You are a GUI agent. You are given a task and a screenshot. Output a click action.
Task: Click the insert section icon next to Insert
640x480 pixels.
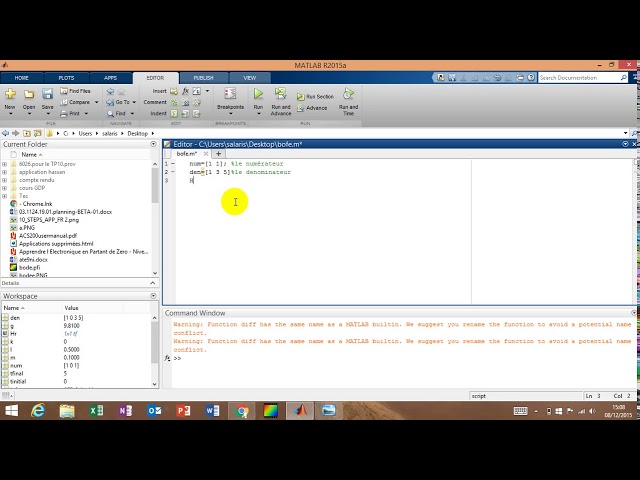tap(174, 91)
